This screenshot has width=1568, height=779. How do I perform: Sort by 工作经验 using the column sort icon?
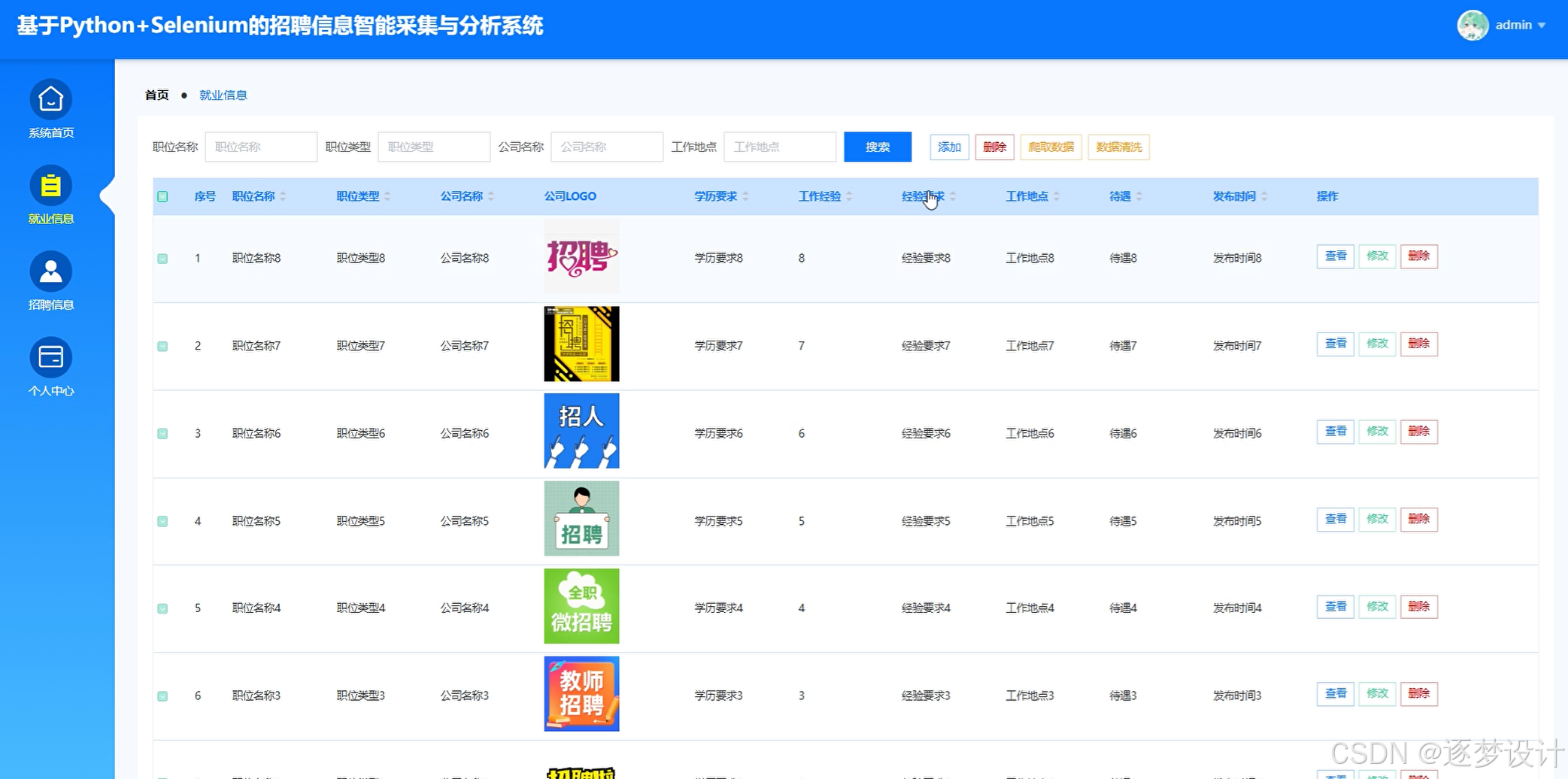coord(851,196)
